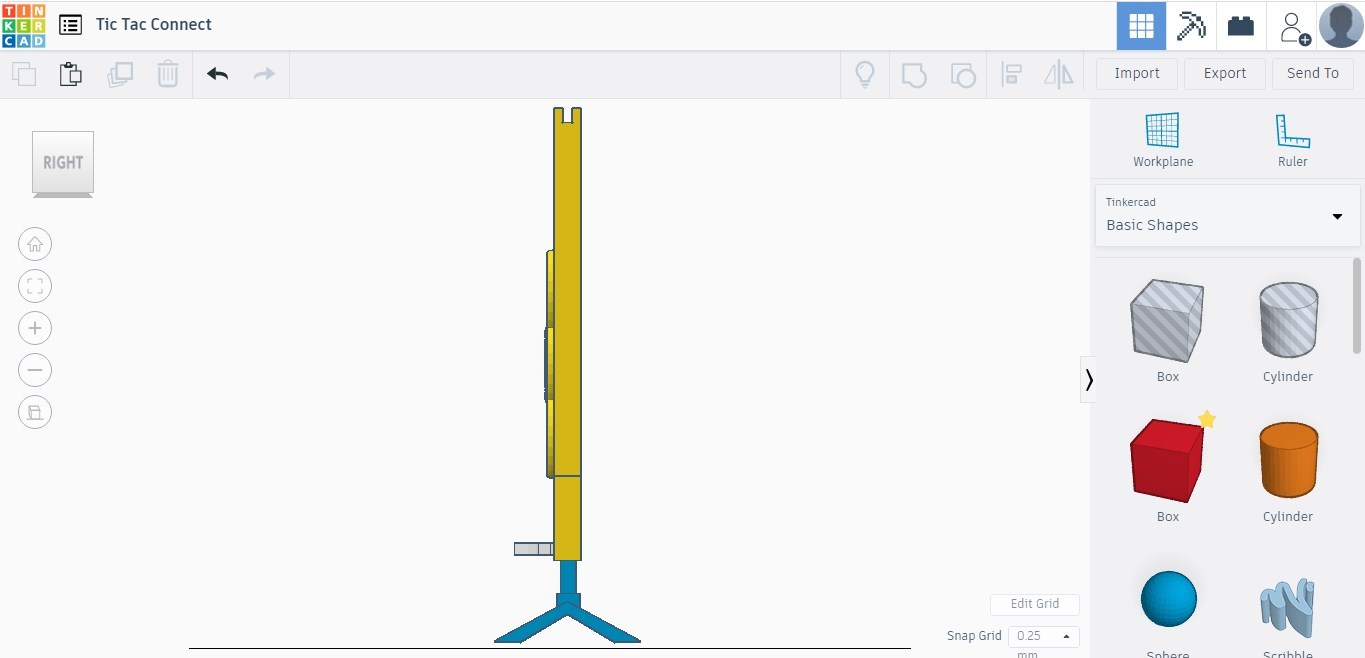Select the red Box shape
The image size is (1365, 658).
pos(1167,460)
